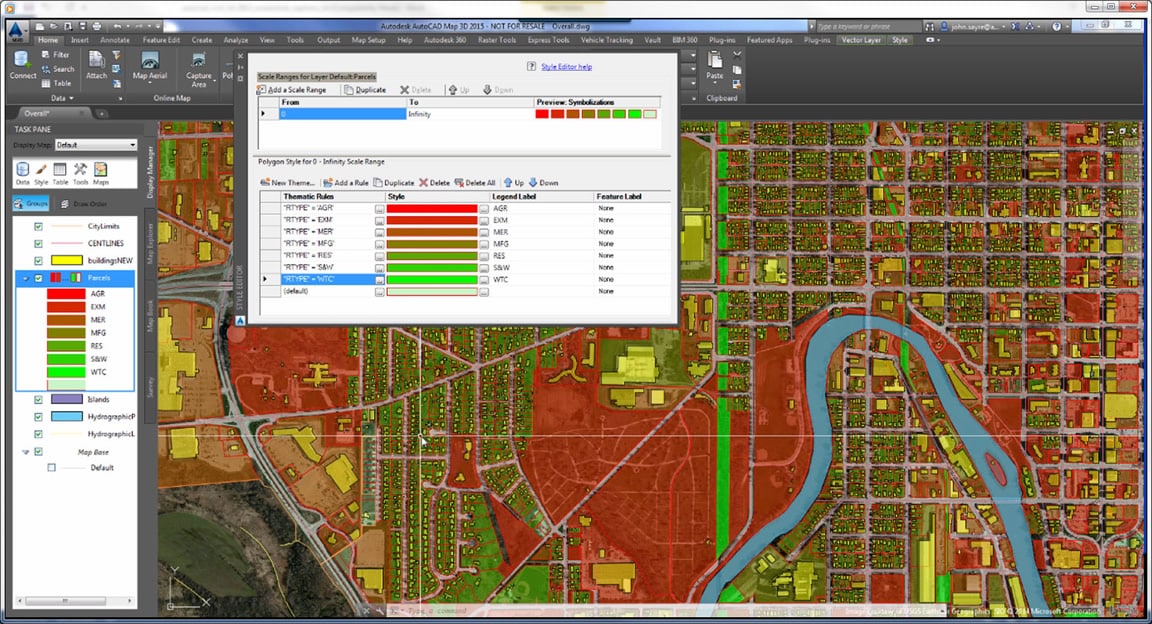Open the Analyze ribbon tab
This screenshot has height=624, width=1152.
(235, 40)
